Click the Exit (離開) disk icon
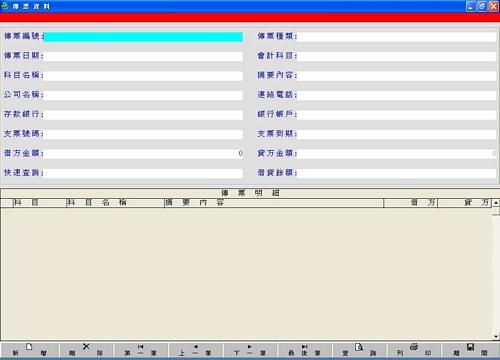This screenshot has width=500, height=360. point(470,350)
